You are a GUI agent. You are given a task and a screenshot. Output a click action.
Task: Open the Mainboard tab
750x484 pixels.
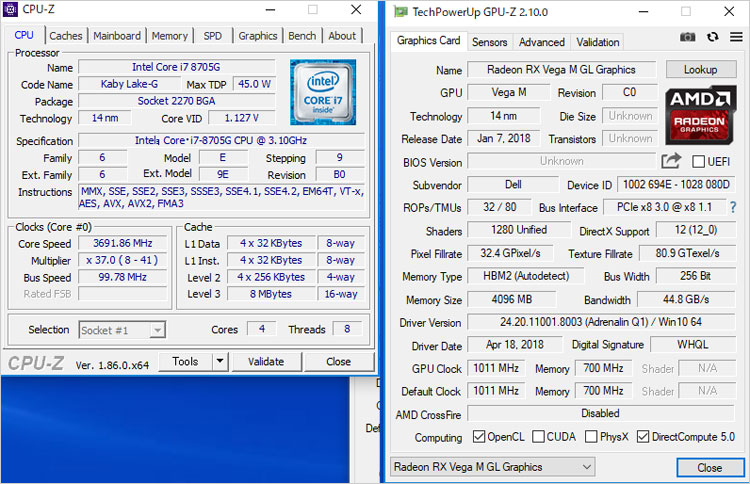[117, 36]
